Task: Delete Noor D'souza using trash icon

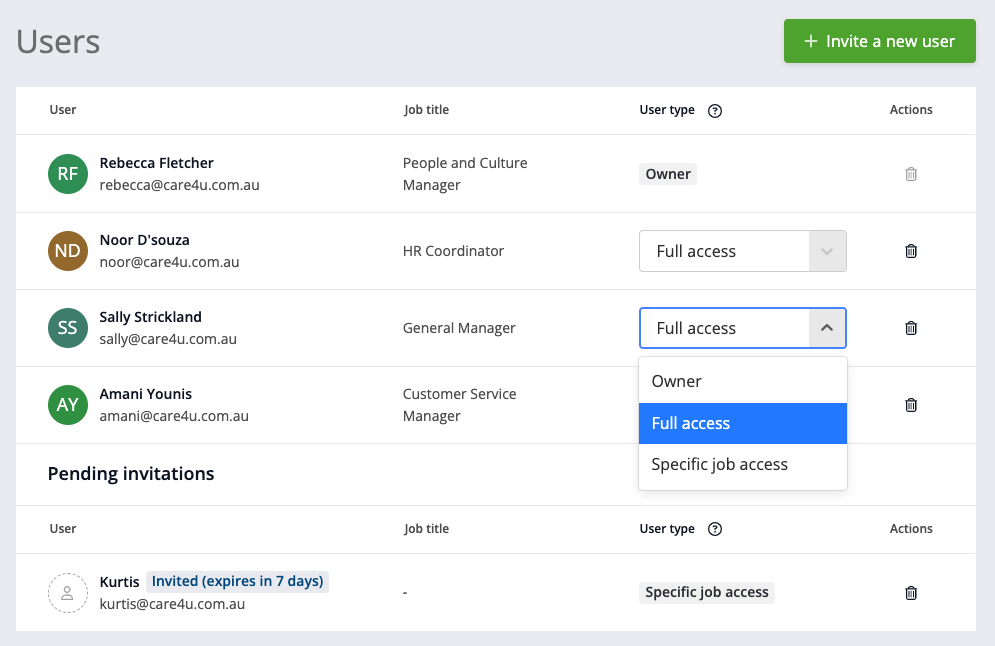Action: click(x=910, y=251)
